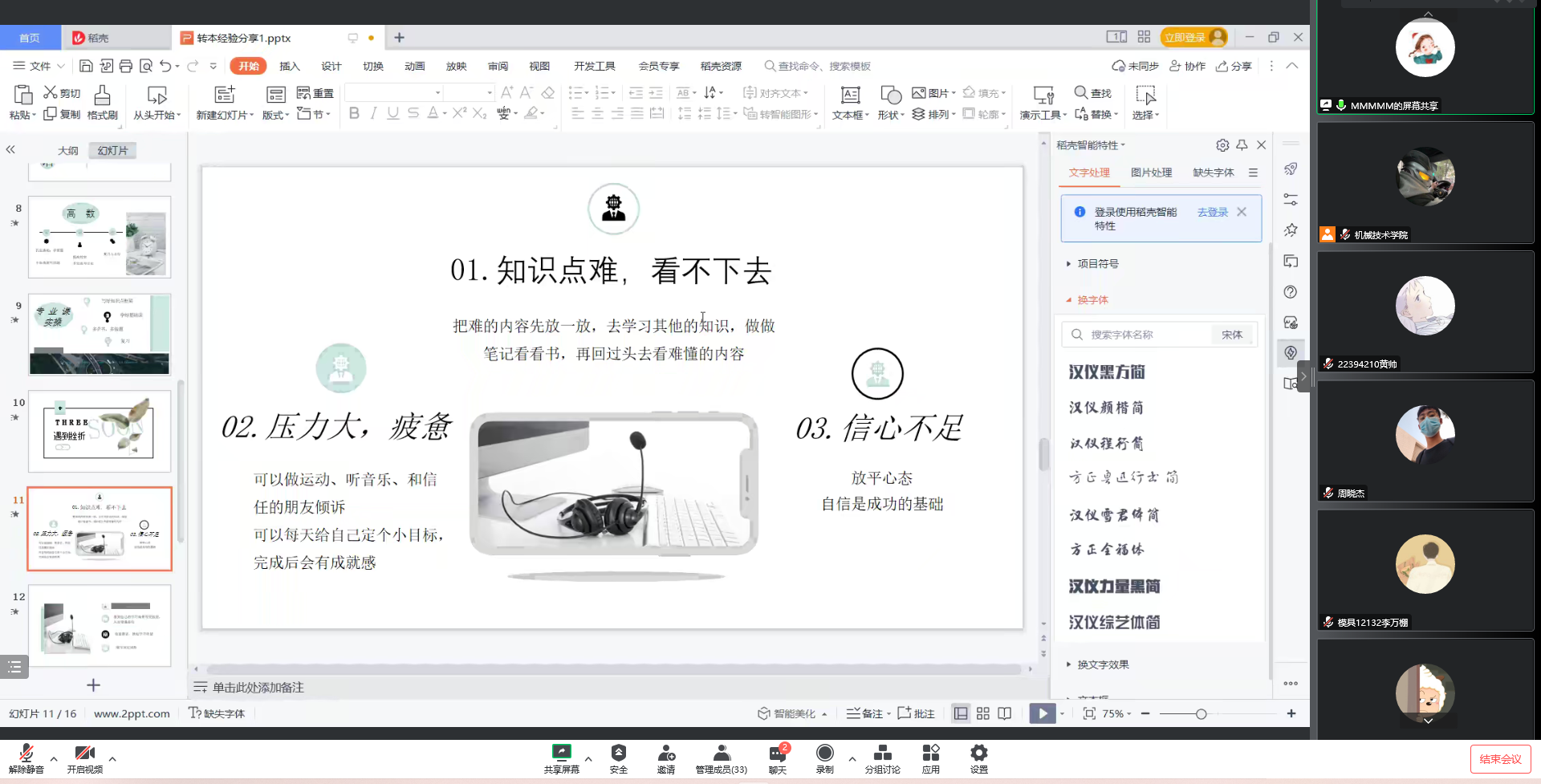The image size is (1541, 784).
Task: Toggle bold formatting
Action: (354, 113)
